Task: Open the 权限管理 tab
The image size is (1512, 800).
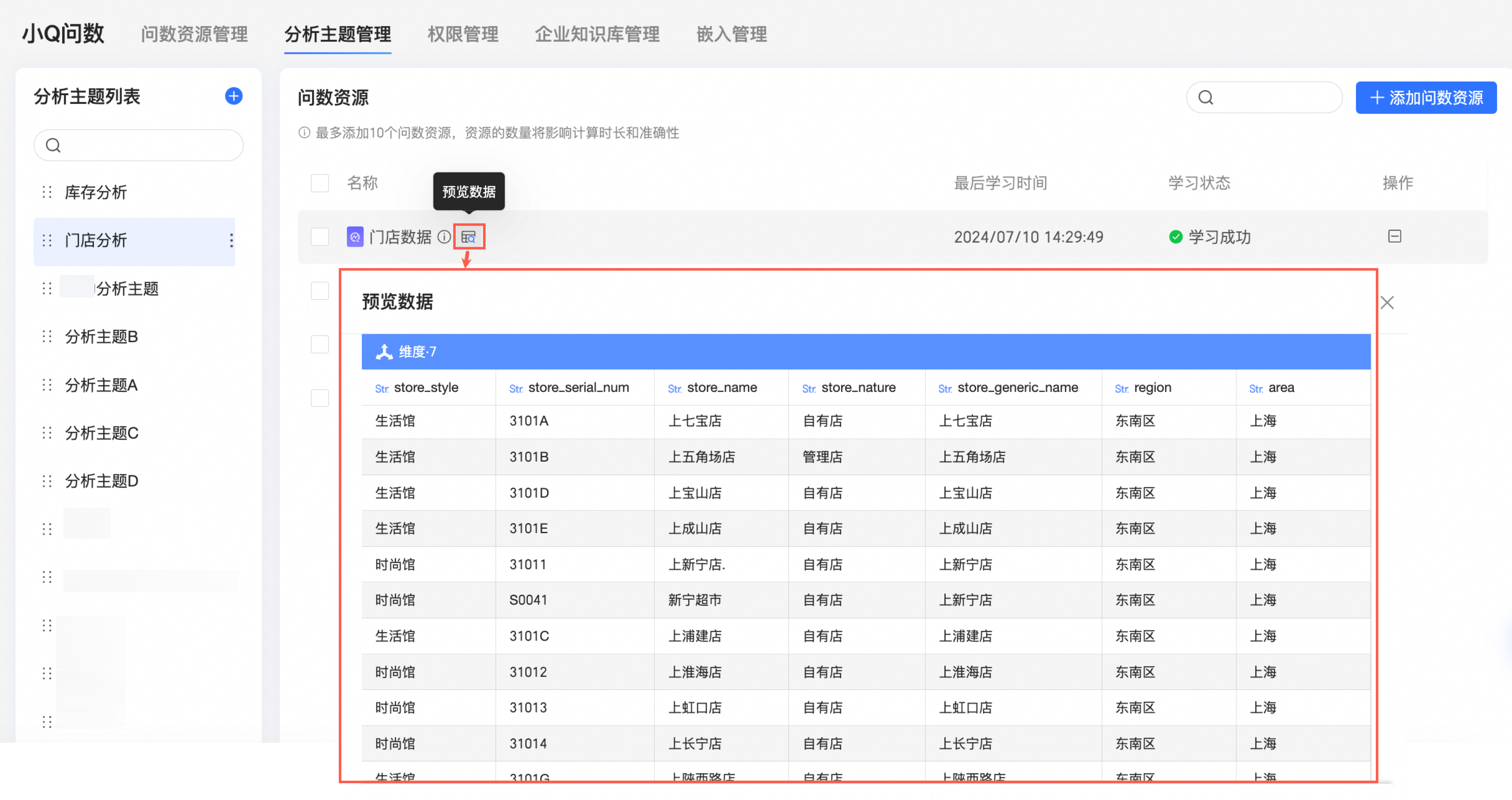Action: (x=463, y=34)
